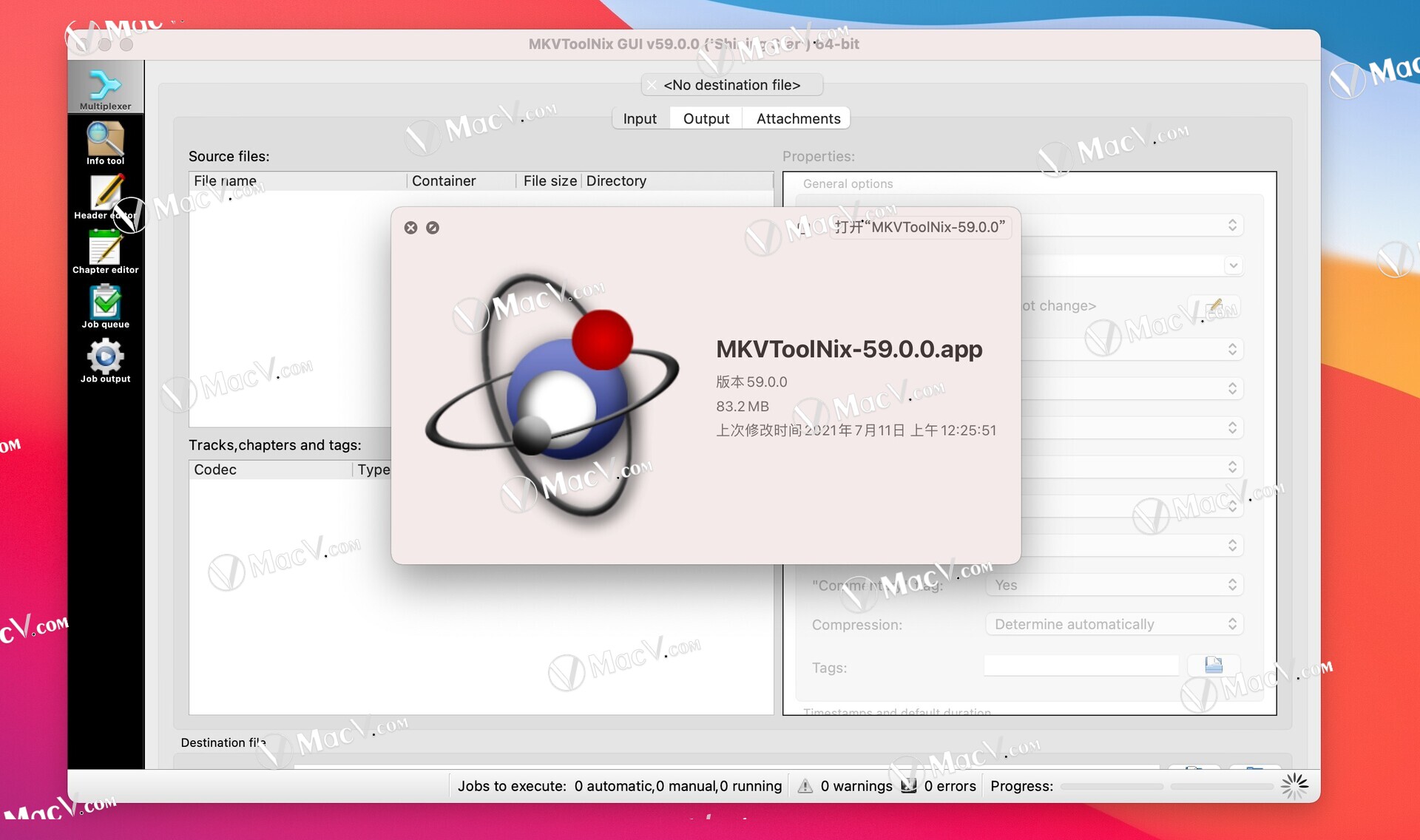Browse for a tags file icon

coord(1214,665)
